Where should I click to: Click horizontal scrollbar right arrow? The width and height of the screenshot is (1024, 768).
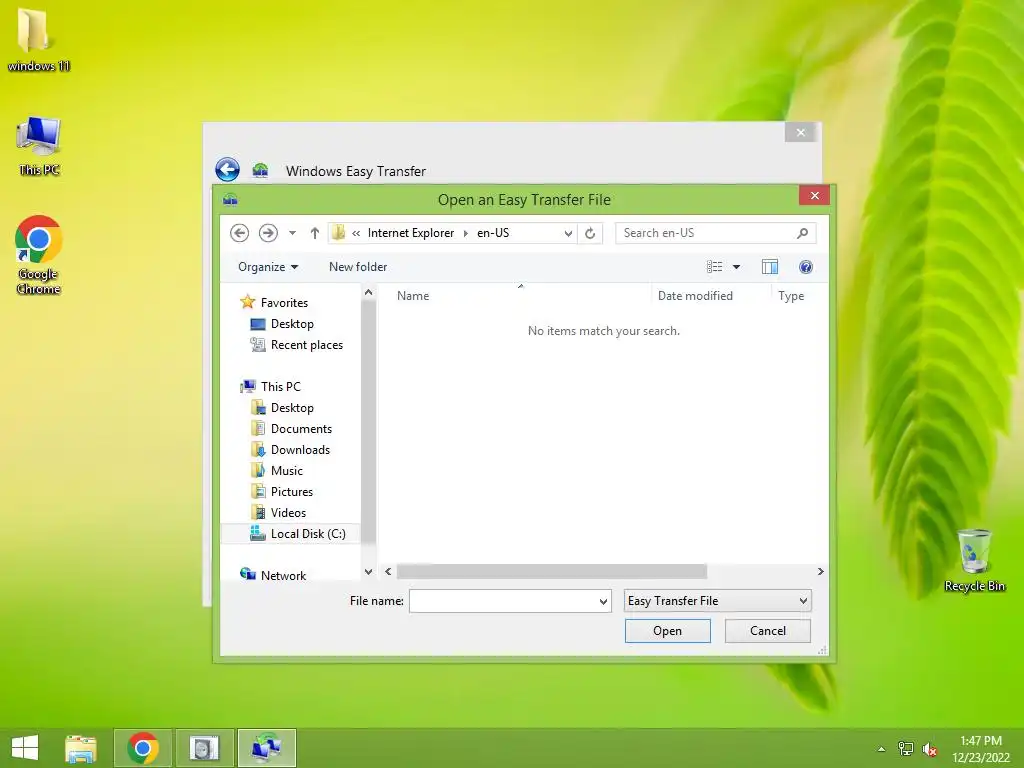pos(821,571)
